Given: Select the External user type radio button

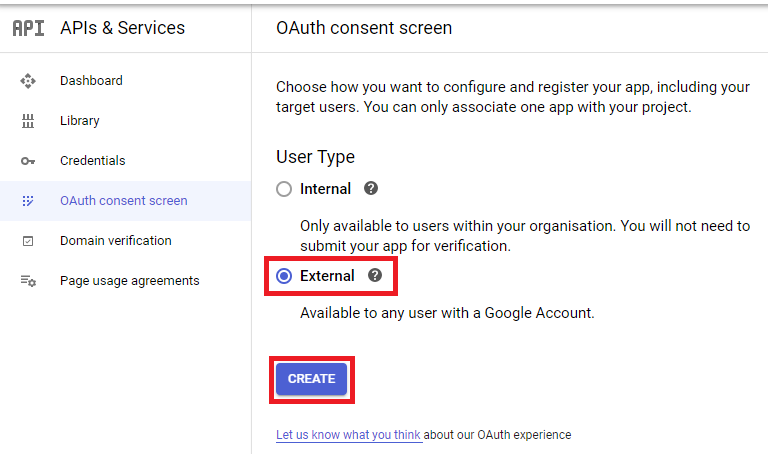Looking at the screenshot, I should point(284,276).
